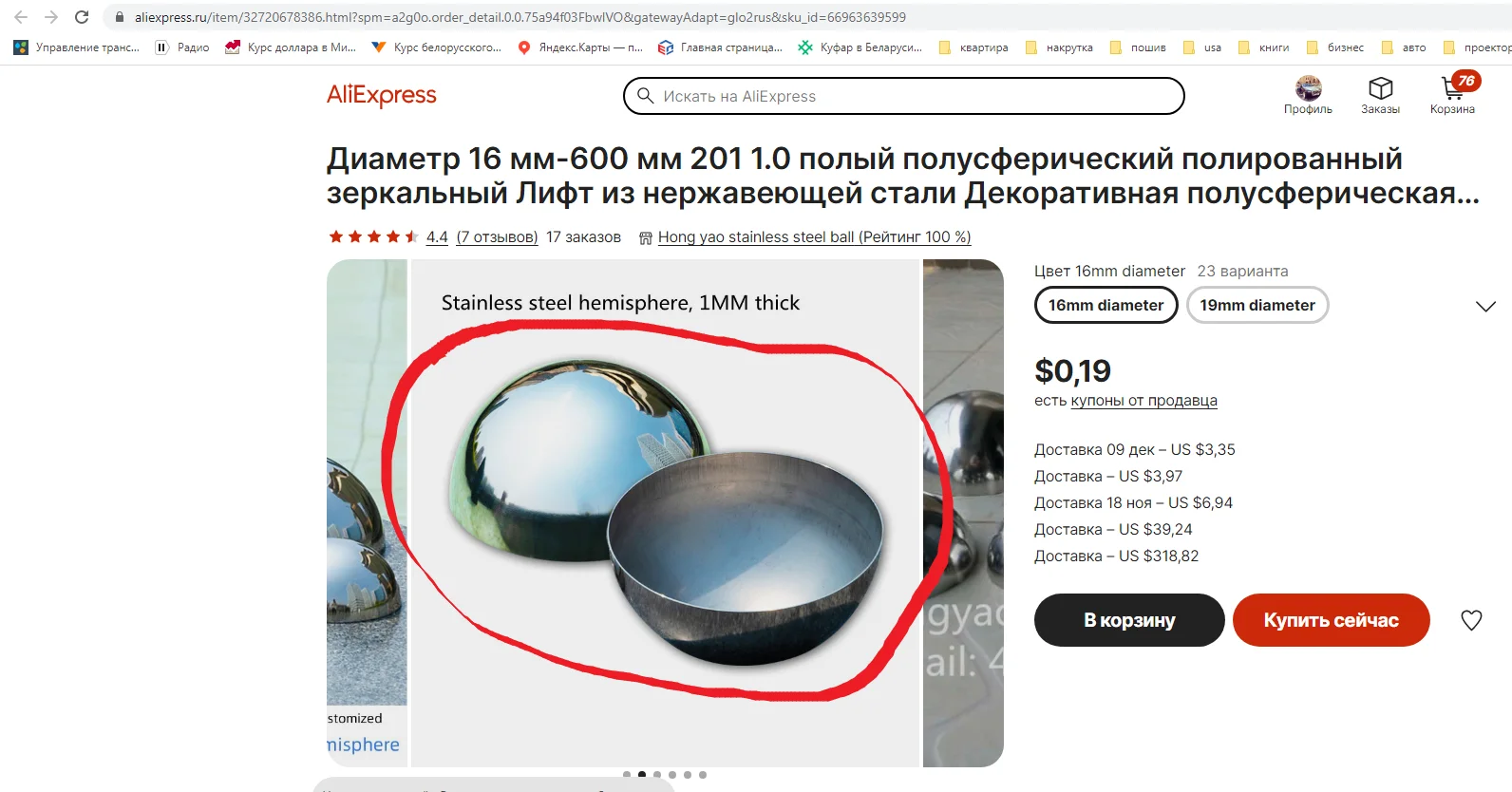Image resolution: width=1512 pixels, height=792 pixels.
Task: Click the Радио bookmark icon
Action: click(x=161, y=47)
